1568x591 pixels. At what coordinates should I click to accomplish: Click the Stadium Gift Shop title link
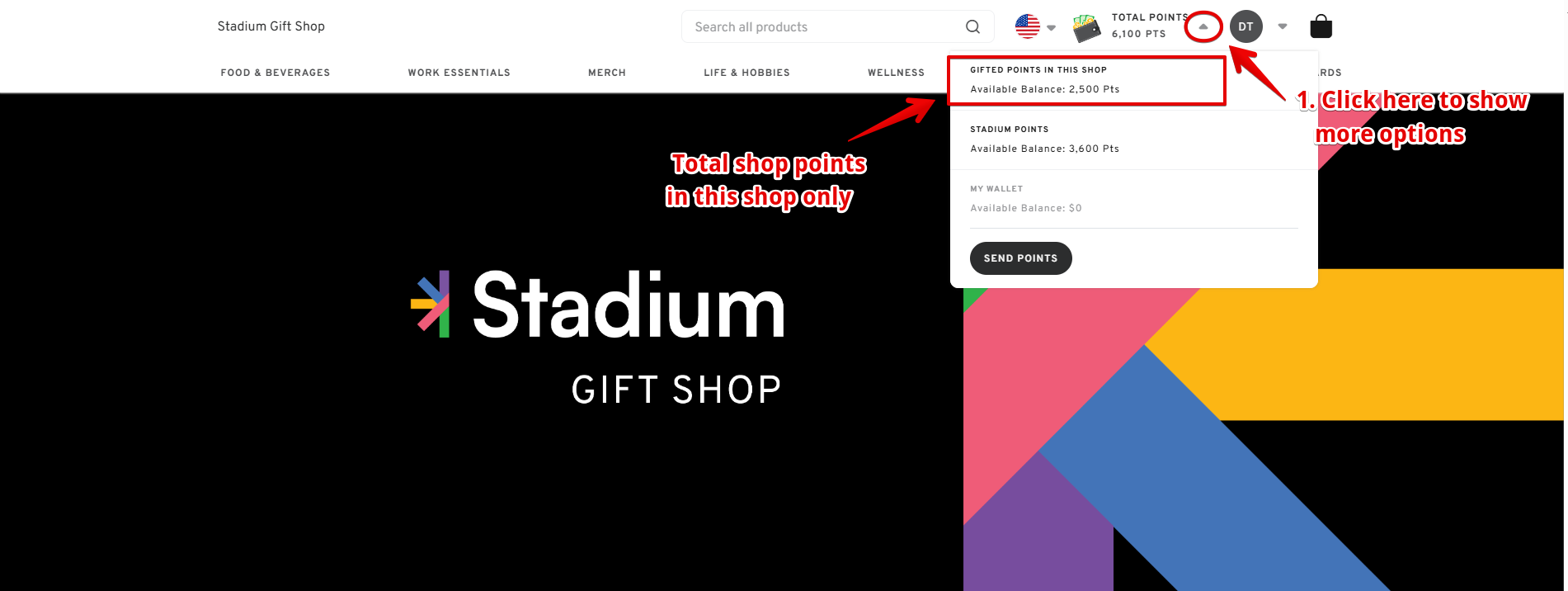[x=271, y=26]
